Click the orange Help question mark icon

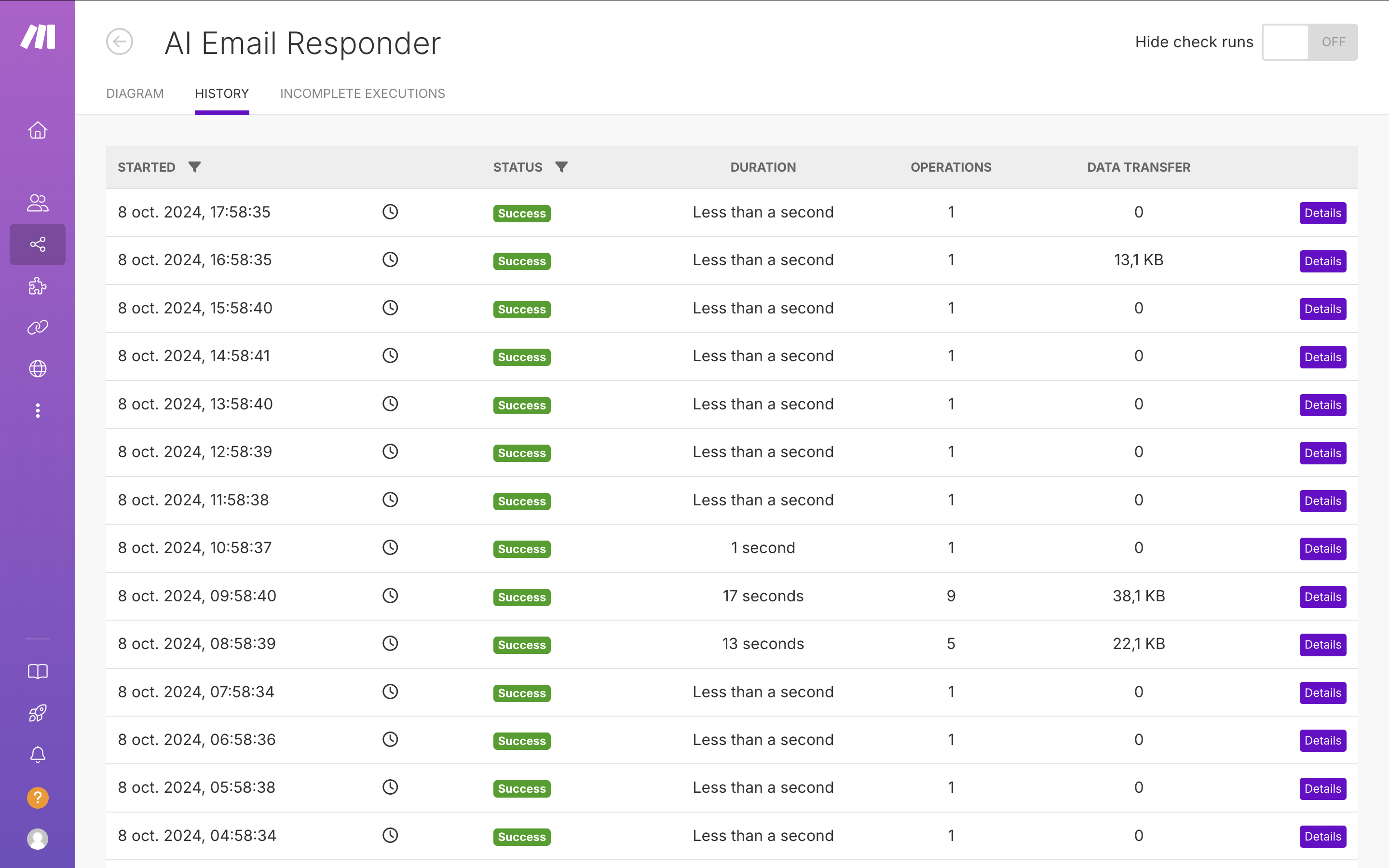tap(37, 798)
